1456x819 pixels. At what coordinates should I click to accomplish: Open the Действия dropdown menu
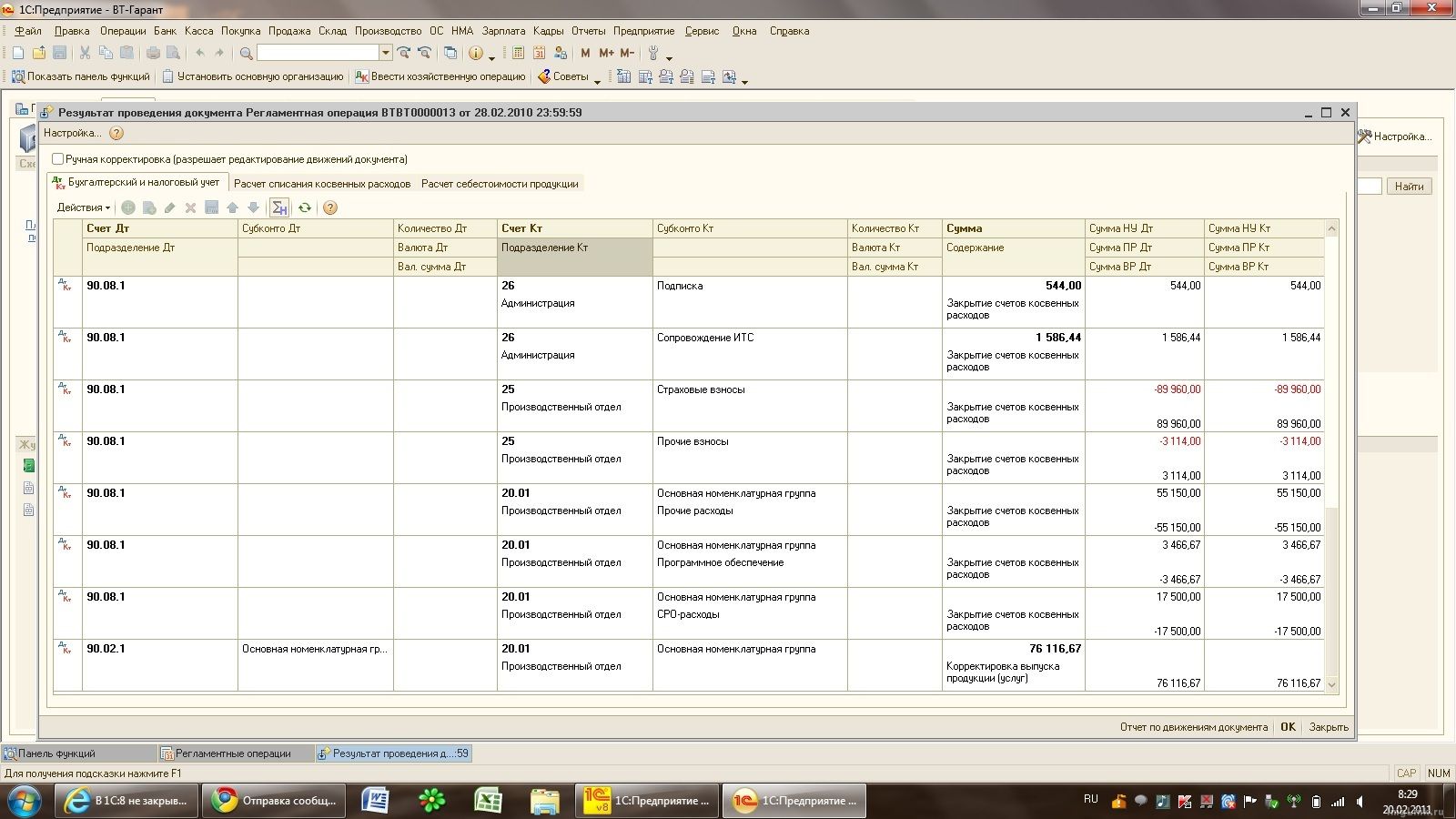click(x=83, y=207)
